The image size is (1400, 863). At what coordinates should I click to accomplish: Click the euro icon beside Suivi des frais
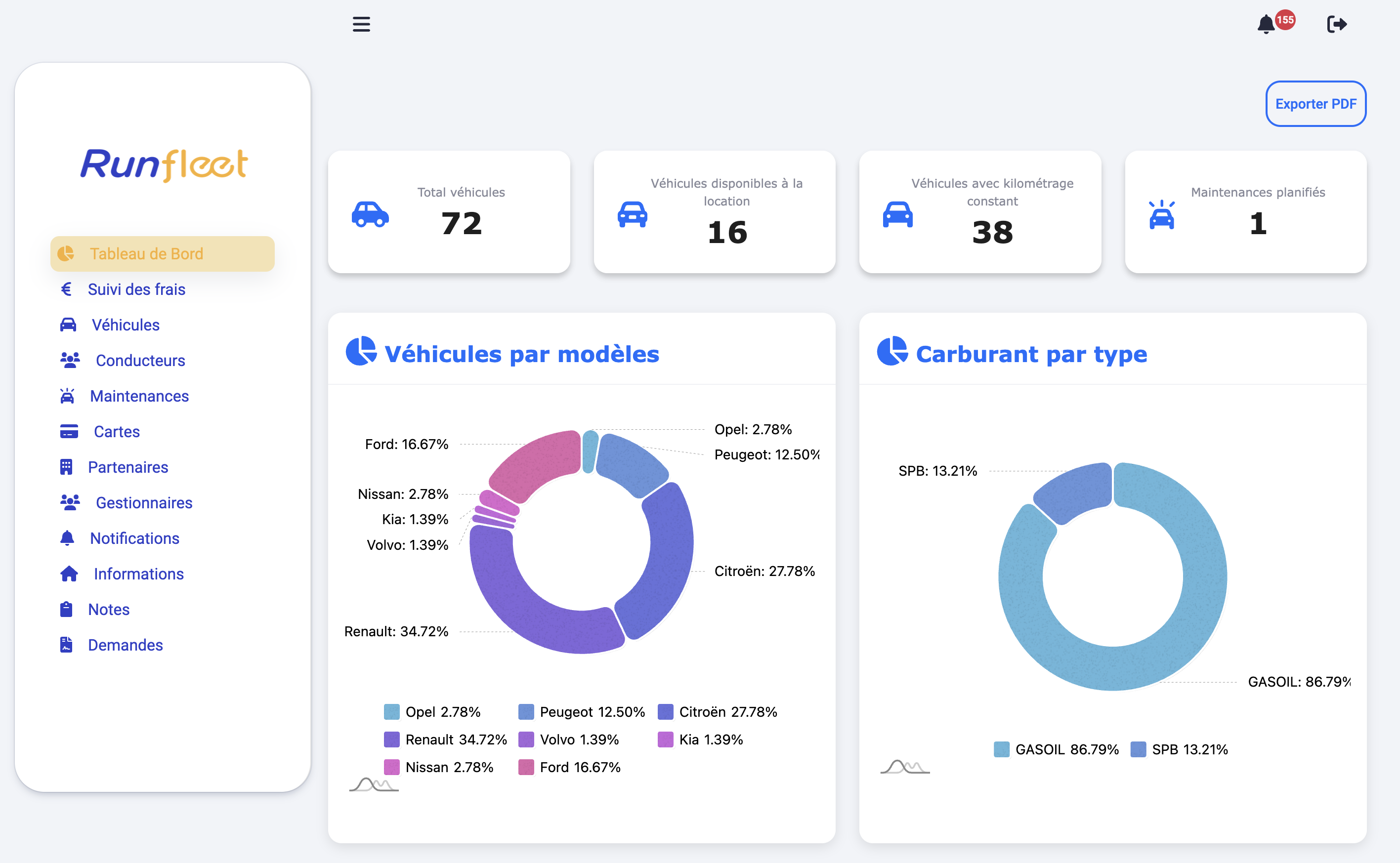tap(66, 289)
